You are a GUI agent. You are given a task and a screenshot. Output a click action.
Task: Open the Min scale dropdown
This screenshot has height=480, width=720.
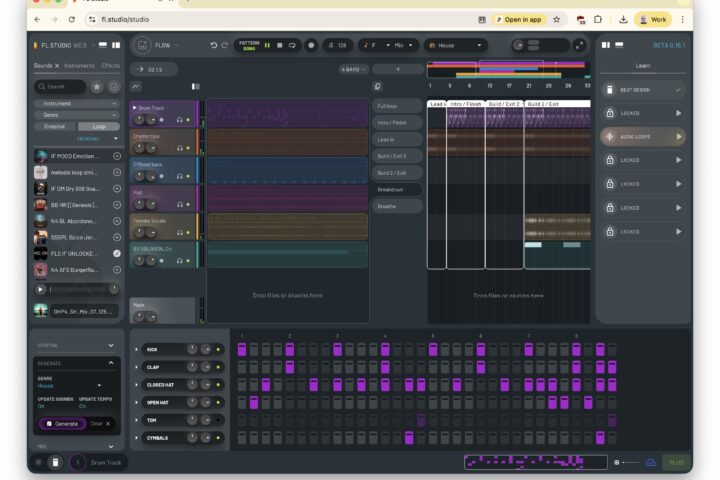tap(403, 45)
